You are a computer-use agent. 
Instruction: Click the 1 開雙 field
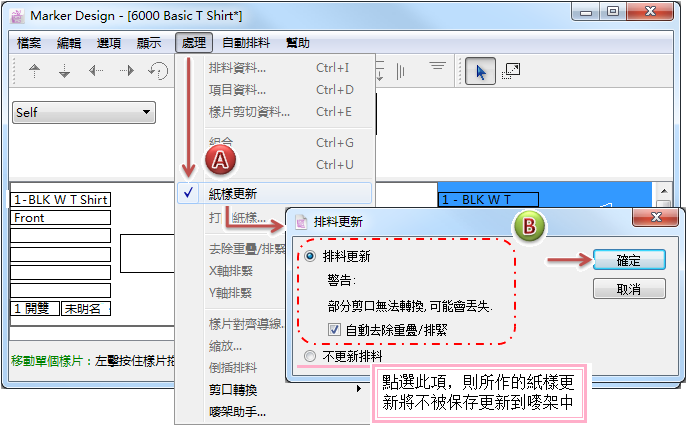pos(35,309)
